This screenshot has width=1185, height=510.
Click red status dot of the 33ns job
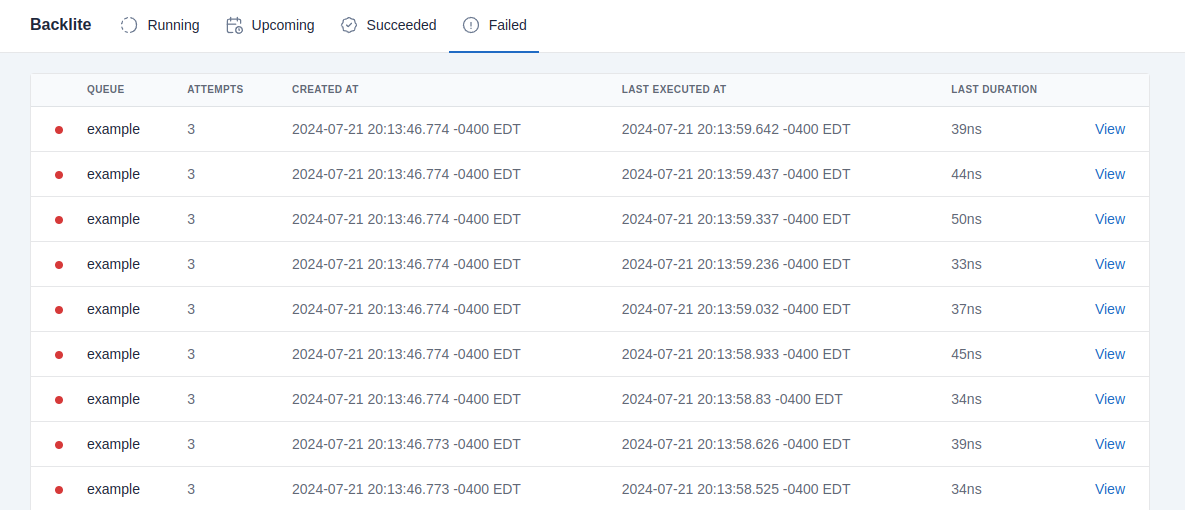coord(59,265)
